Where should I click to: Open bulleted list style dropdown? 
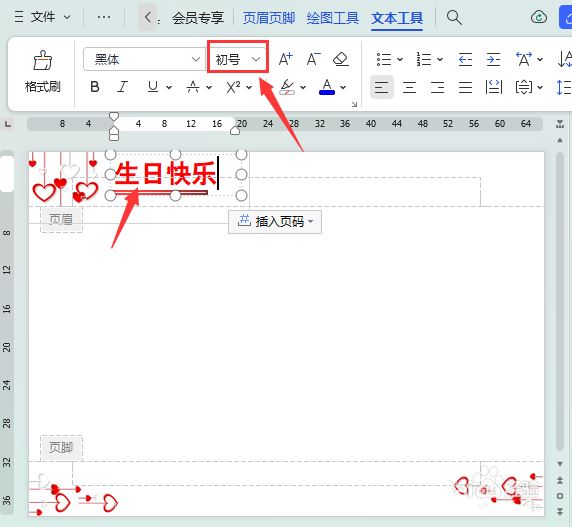[x=400, y=59]
